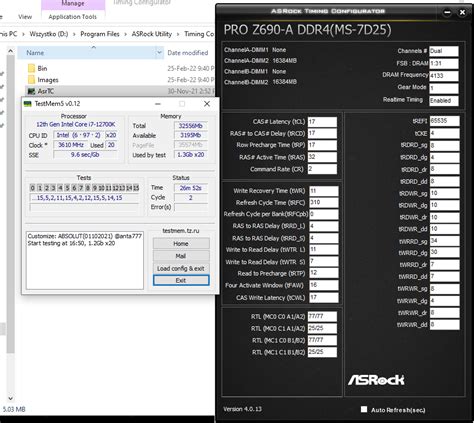Viewport: 474px width, 423px height.
Task: Expand the Name column dropdown arrow
Action: [159, 53]
